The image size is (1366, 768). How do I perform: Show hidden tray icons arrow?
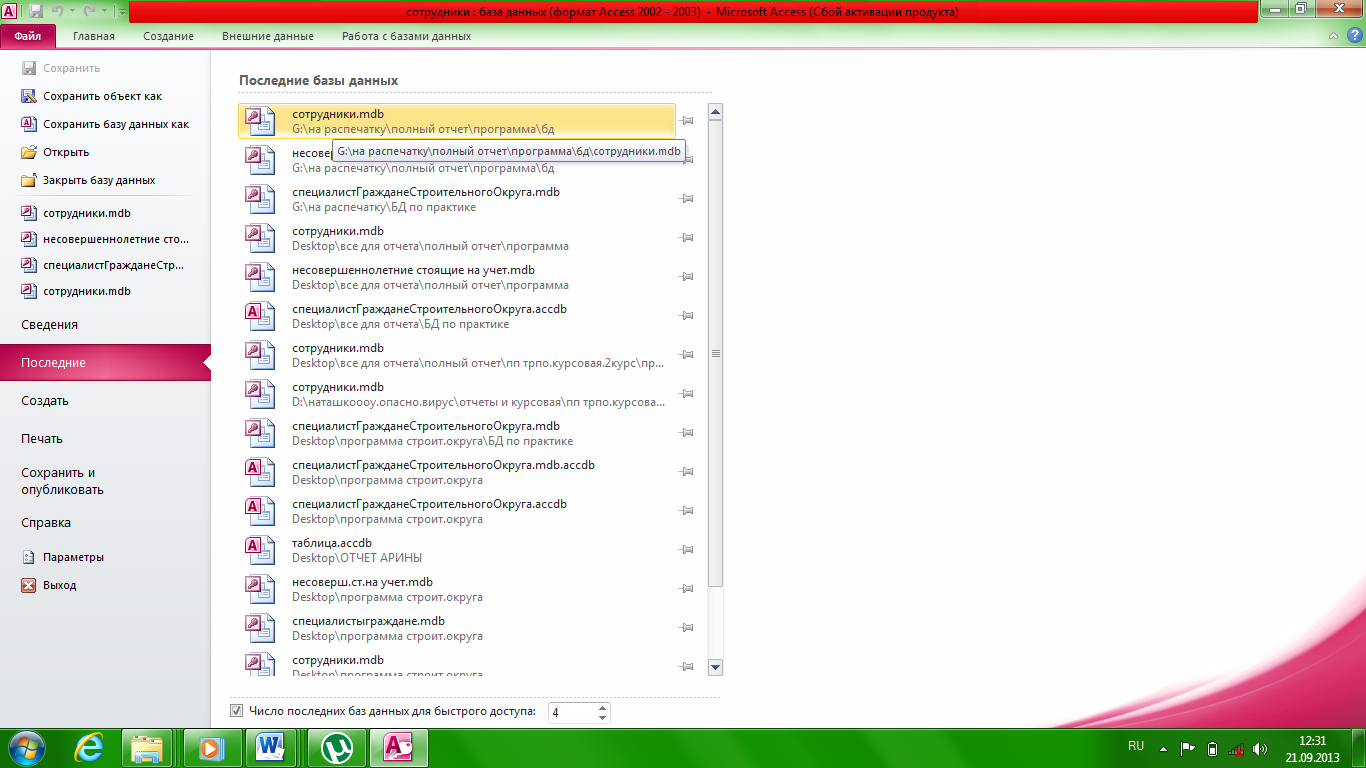pyautogui.click(x=1163, y=748)
